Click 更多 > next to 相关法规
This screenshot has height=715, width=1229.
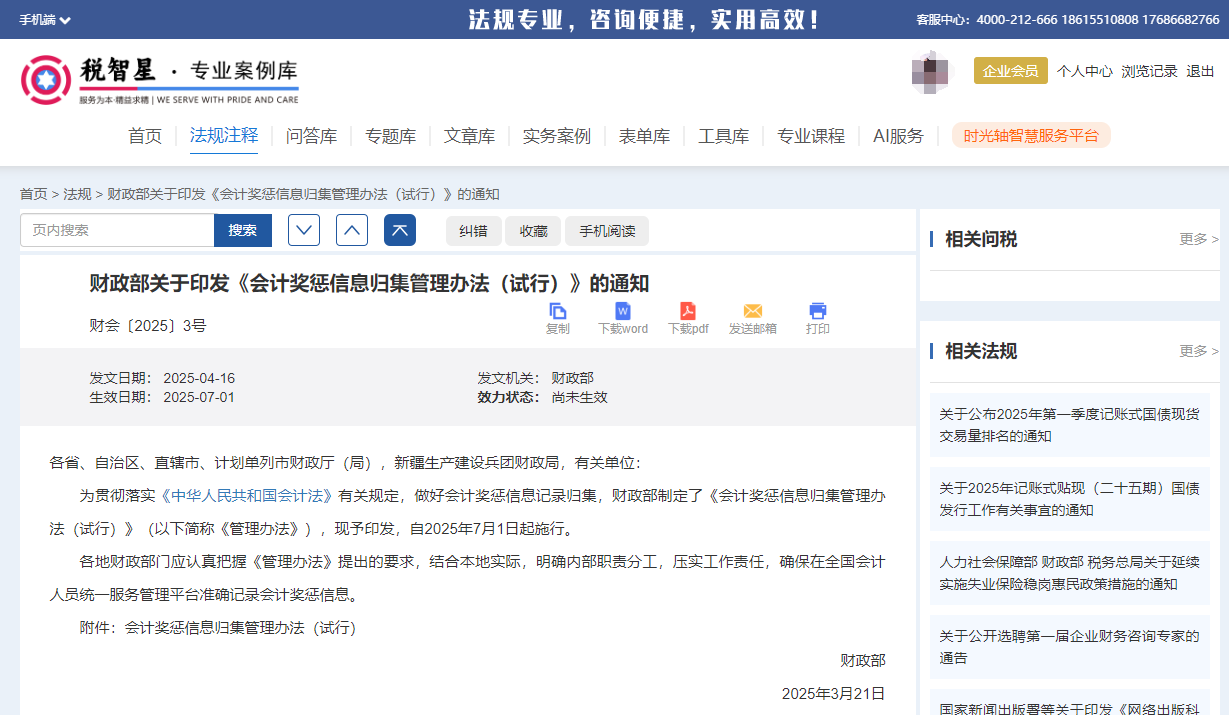pos(1199,351)
